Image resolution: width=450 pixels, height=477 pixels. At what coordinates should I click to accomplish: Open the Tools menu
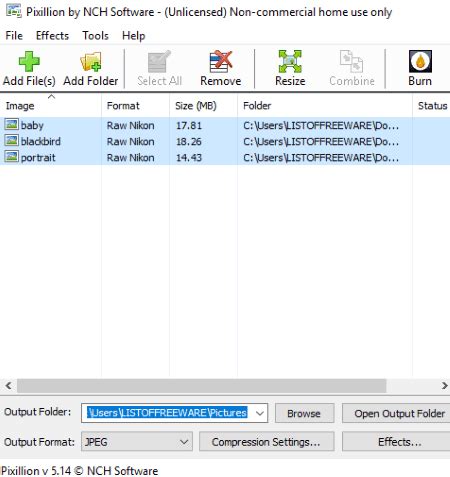(96, 36)
